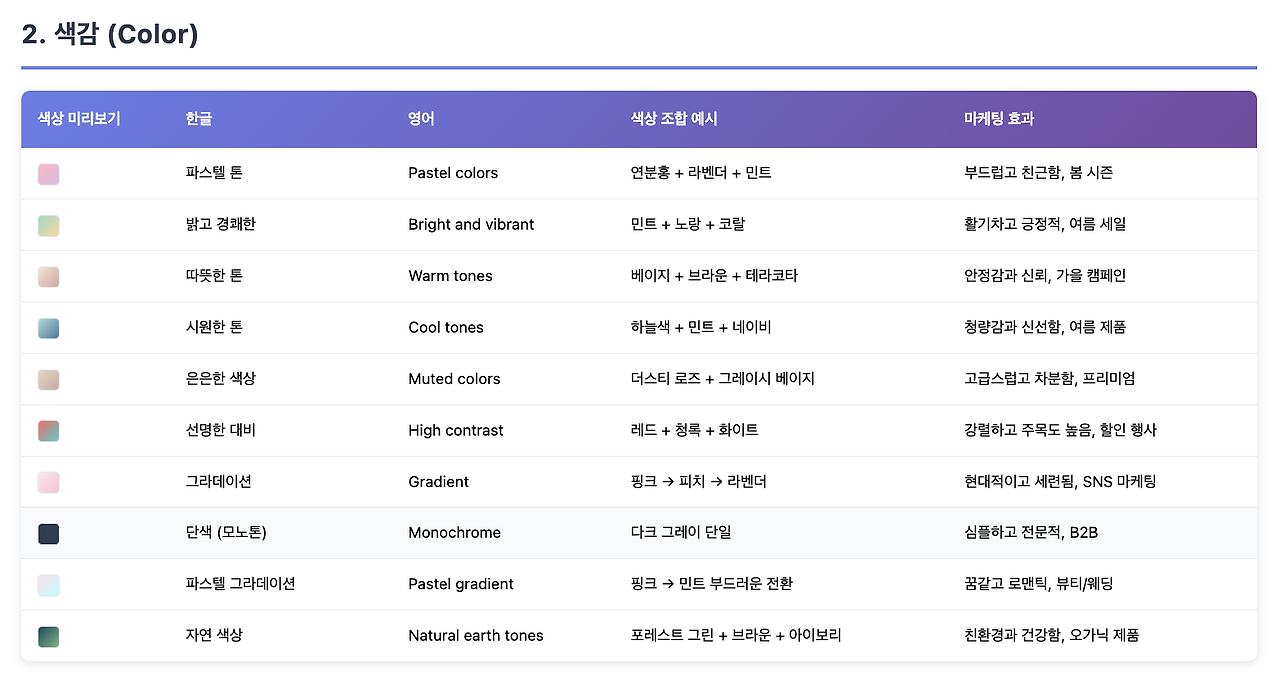The width and height of the screenshot is (1280, 693).
Task: Click the red-teal swatch for 선명한 대비
Action: pos(49,431)
